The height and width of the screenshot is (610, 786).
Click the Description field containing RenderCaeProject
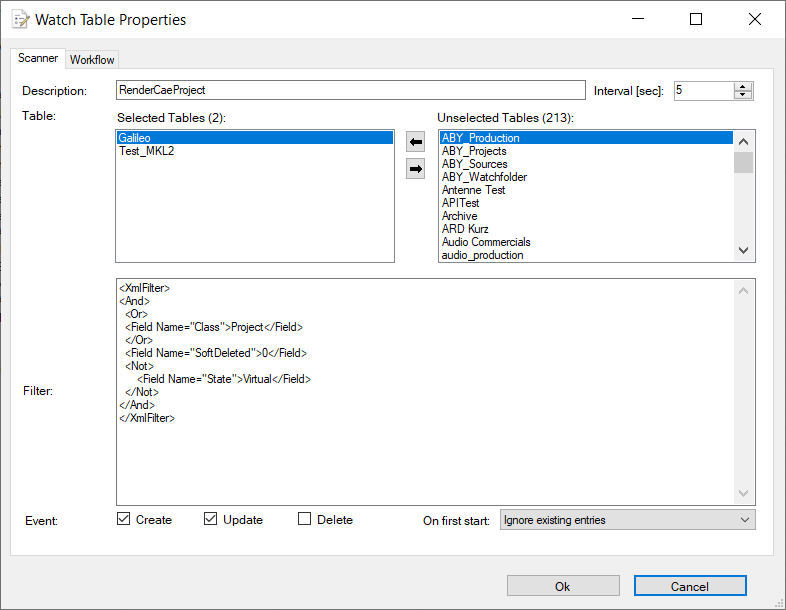(350, 90)
